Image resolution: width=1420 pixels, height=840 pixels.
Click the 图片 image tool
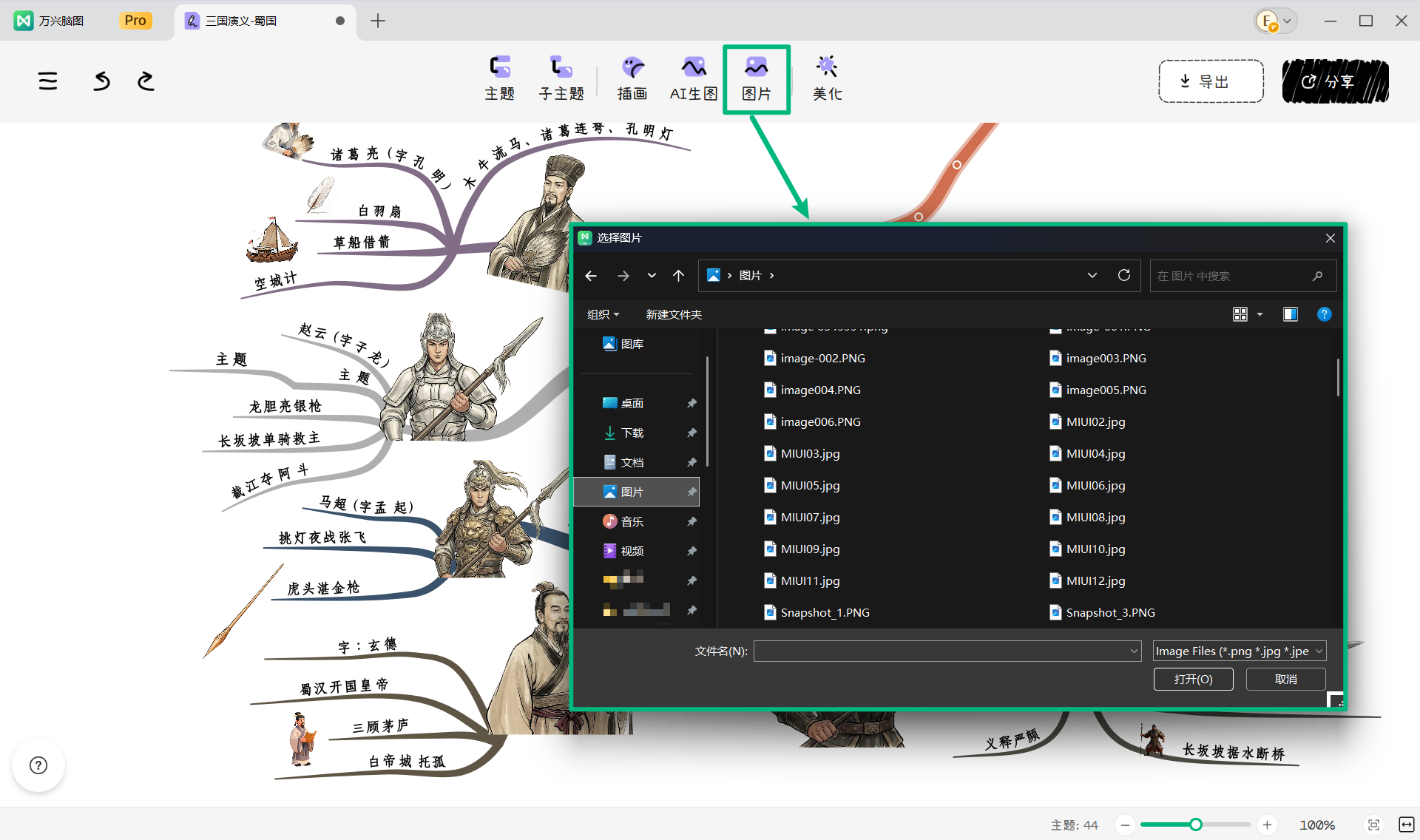757,78
